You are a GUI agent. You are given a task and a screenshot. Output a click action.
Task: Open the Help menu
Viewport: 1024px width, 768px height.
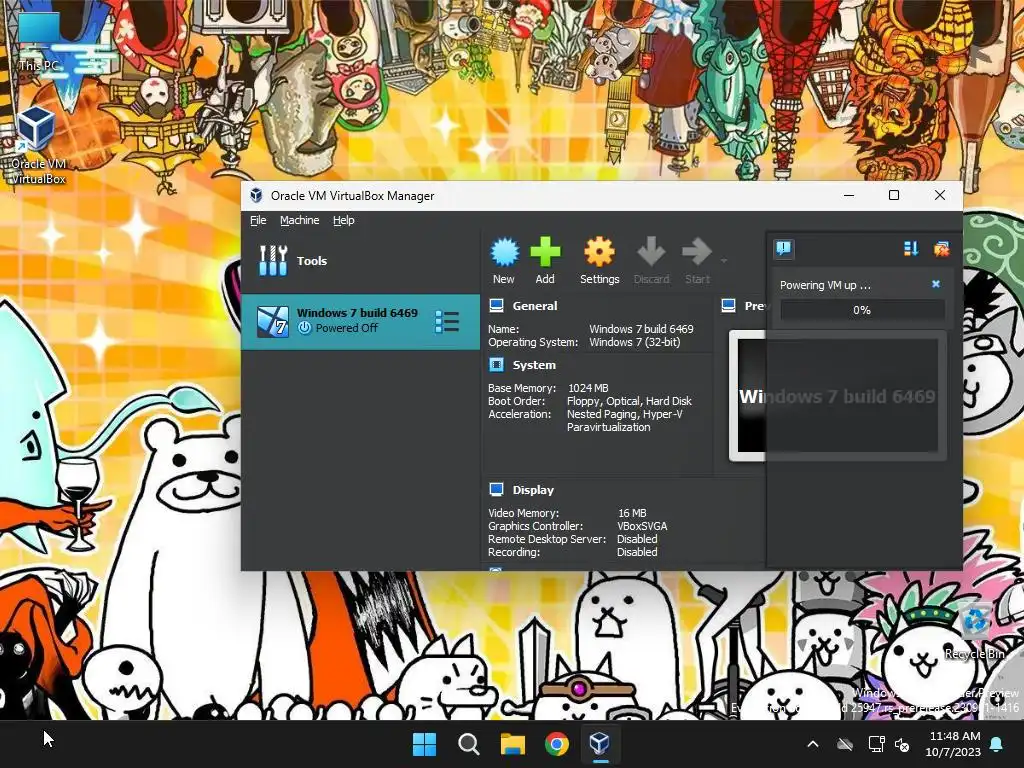coord(344,221)
